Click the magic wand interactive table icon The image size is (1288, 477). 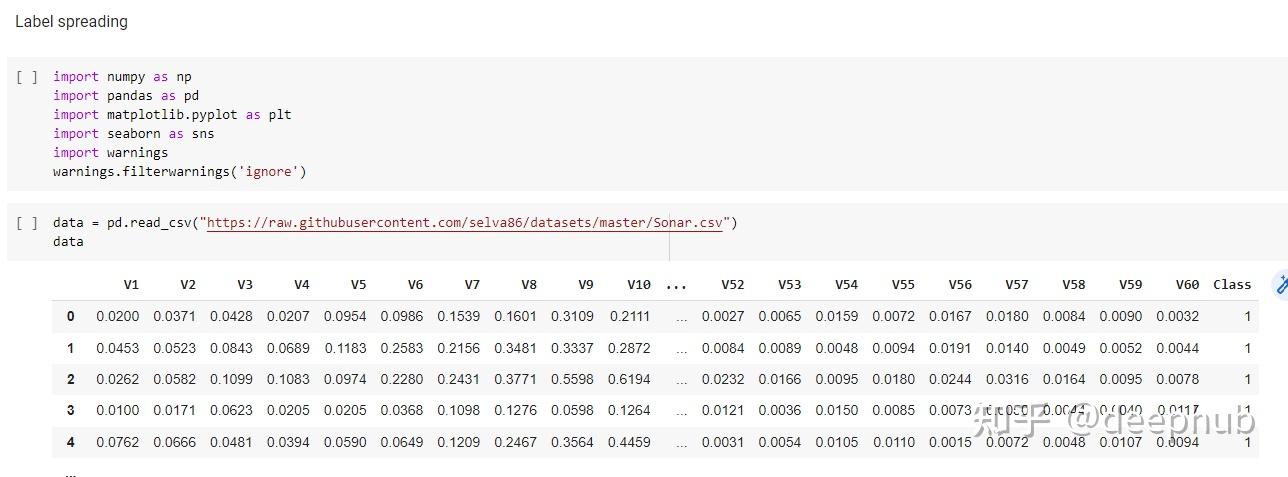(x=1280, y=284)
